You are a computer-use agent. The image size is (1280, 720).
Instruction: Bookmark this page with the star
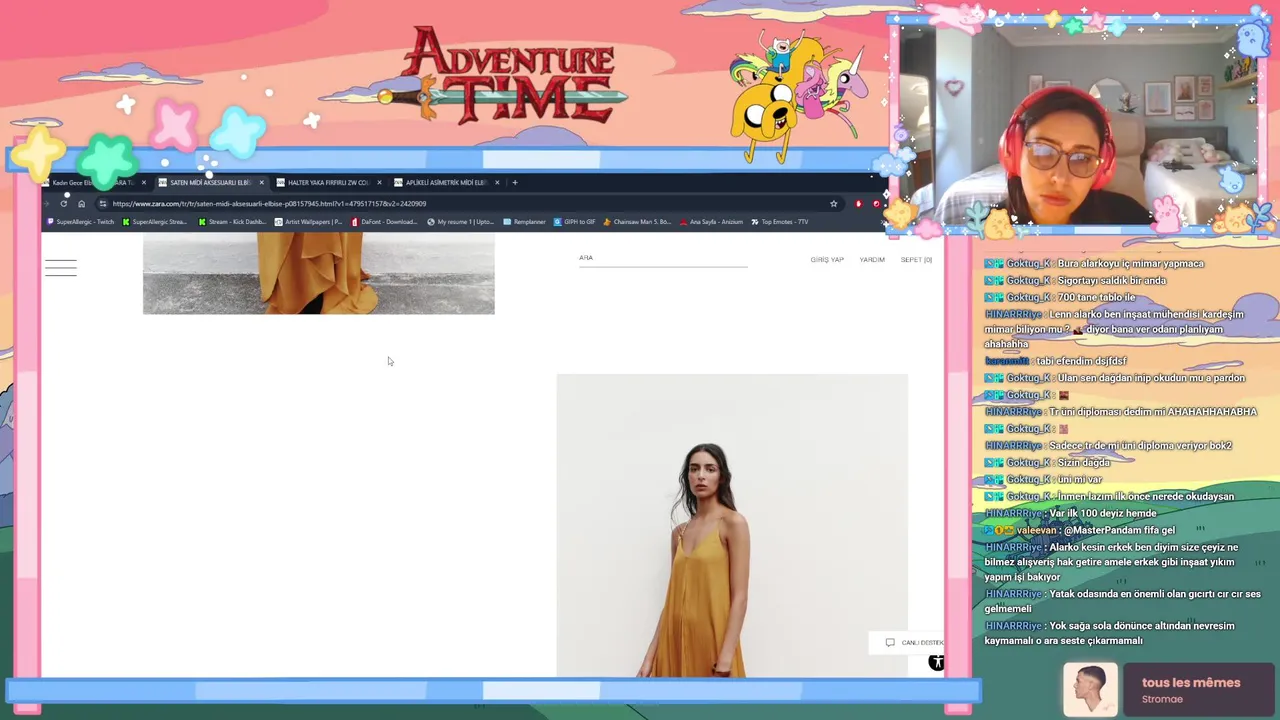[833, 204]
